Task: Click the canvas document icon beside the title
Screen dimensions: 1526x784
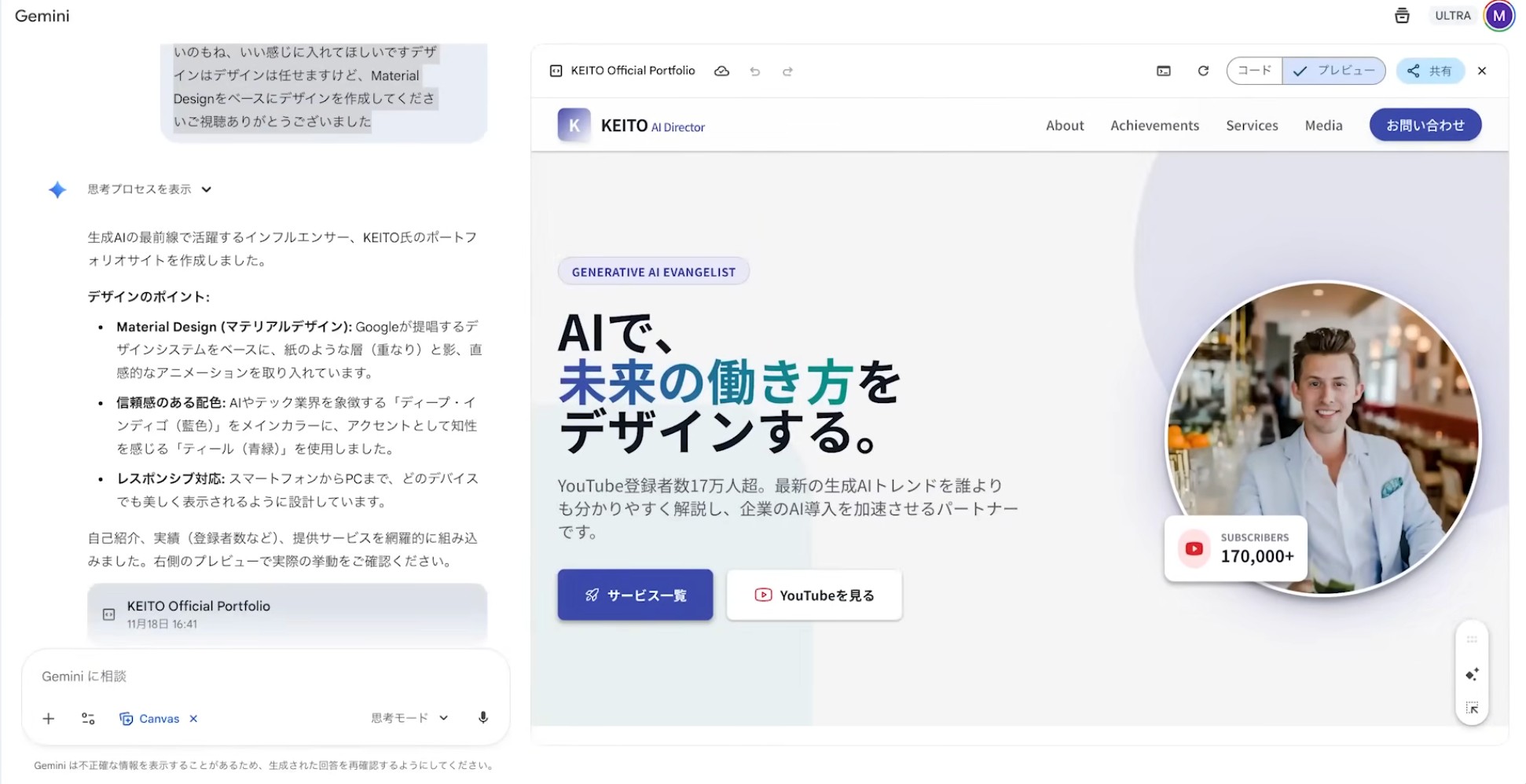Action: (x=556, y=71)
